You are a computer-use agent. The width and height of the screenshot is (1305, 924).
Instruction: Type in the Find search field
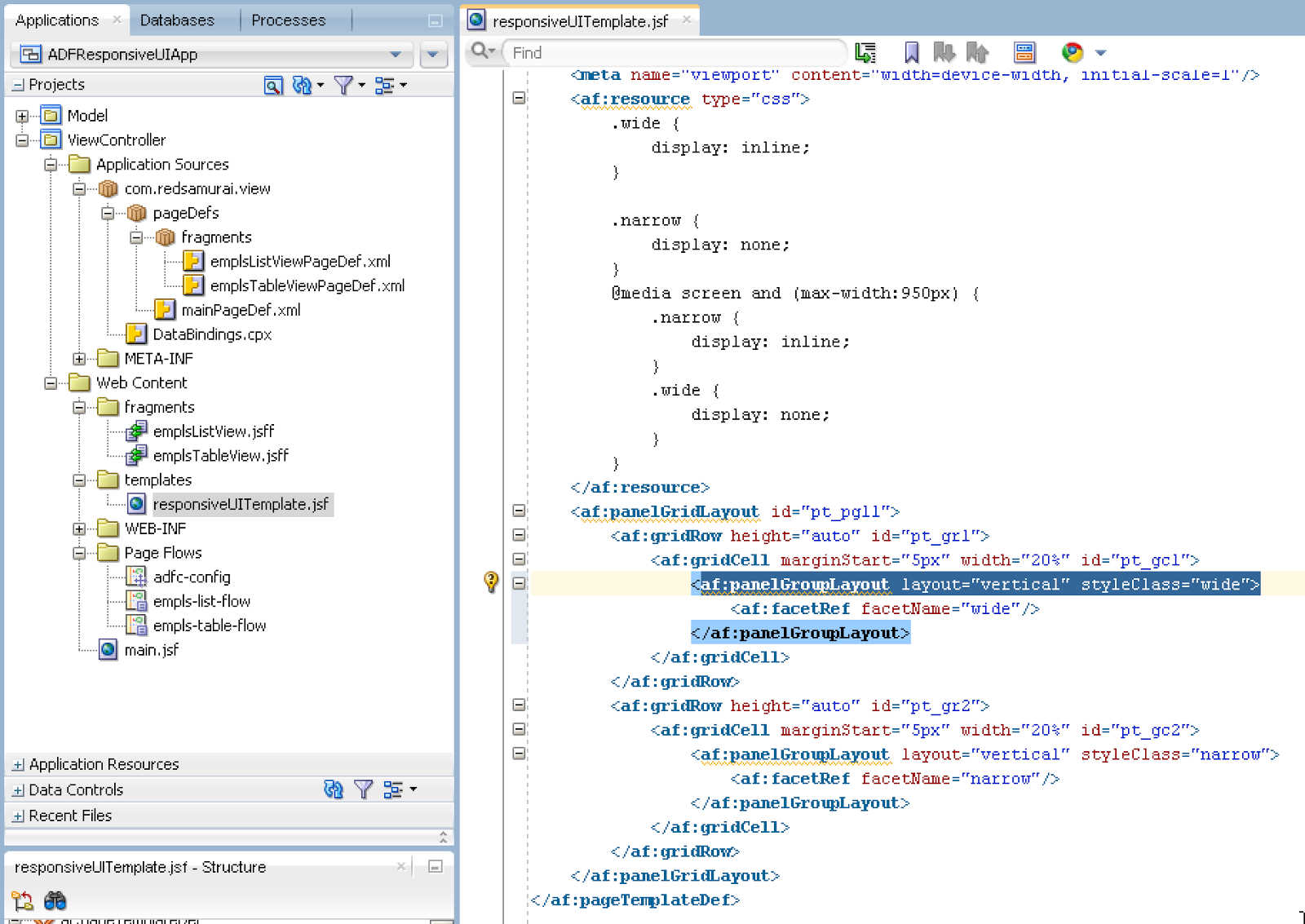pyautogui.click(x=669, y=52)
